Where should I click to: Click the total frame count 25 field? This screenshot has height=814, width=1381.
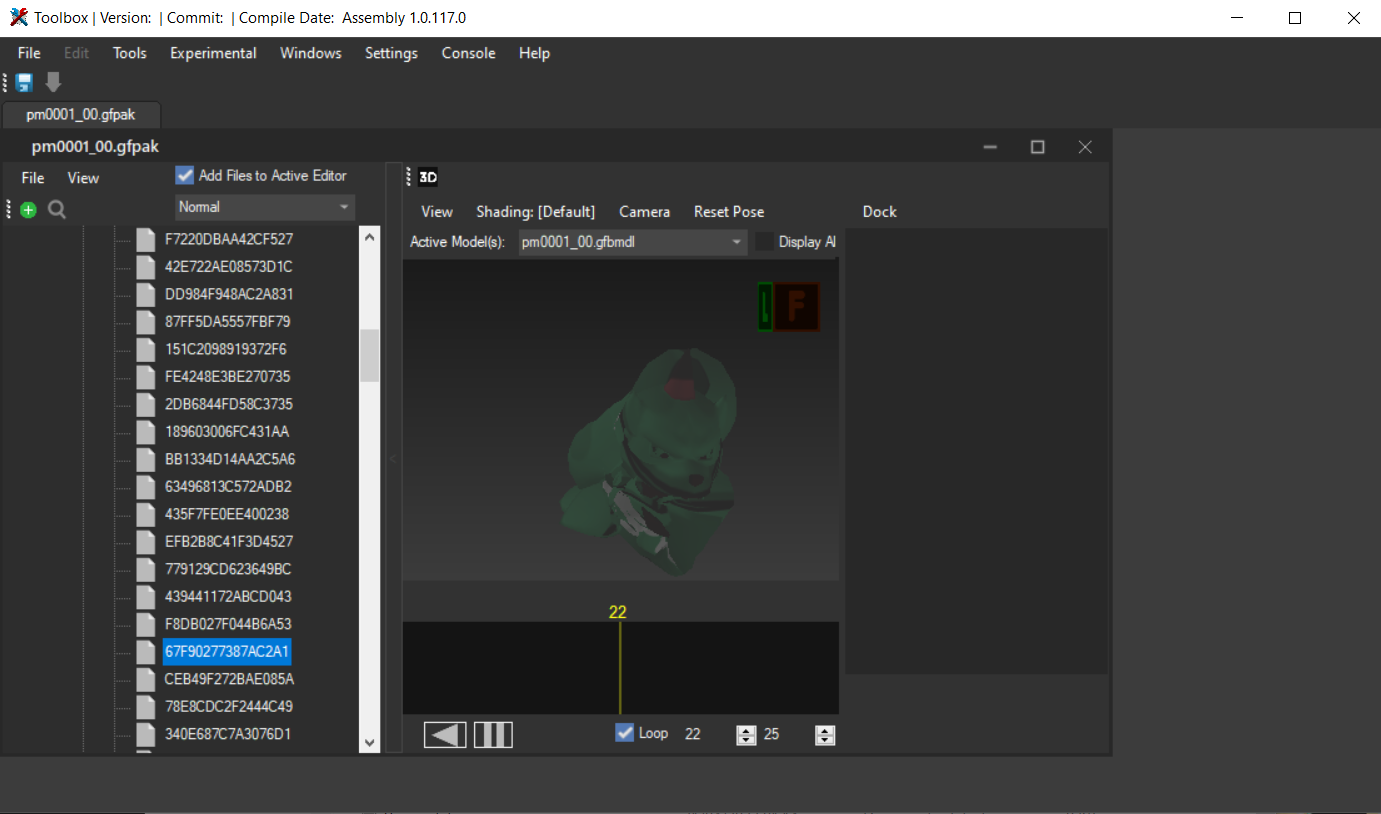click(787, 735)
